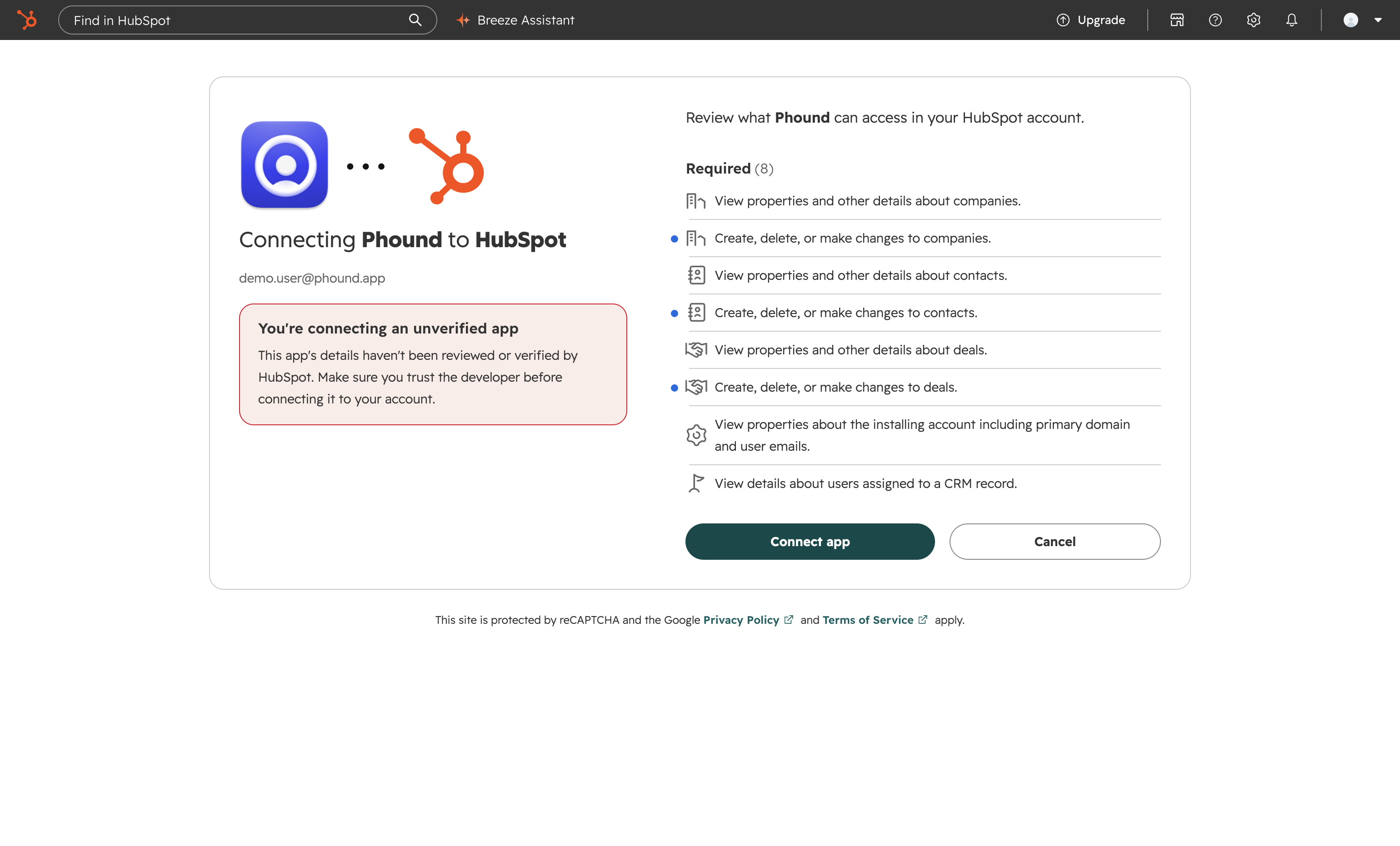Image resolution: width=1400 pixels, height=846 pixels.
Task: Open the Terms of Service link
Action: [868, 619]
